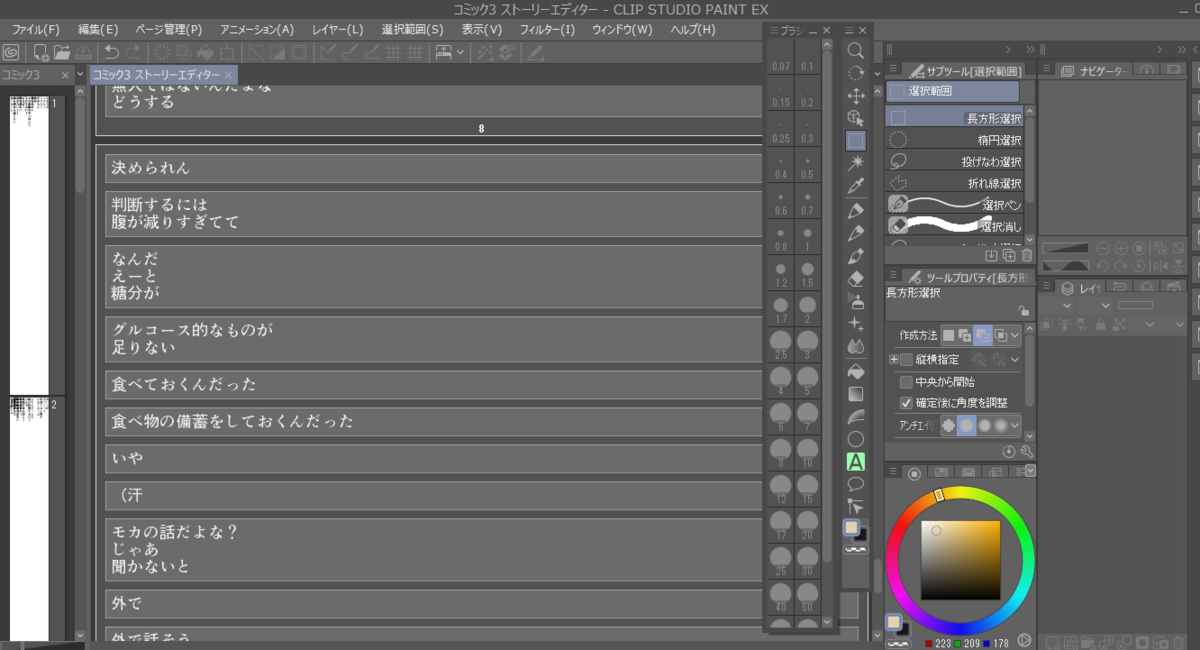Screen dimensions: 1200x650
Task: Select the Zoom tool in the toolbar
Action: coord(855,49)
